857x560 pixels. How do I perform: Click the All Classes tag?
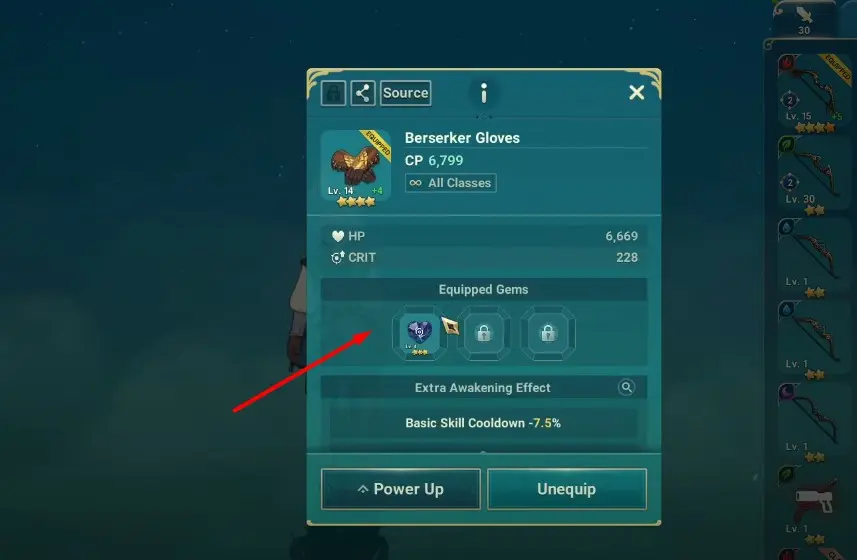pyautogui.click(x=450, y=183)
